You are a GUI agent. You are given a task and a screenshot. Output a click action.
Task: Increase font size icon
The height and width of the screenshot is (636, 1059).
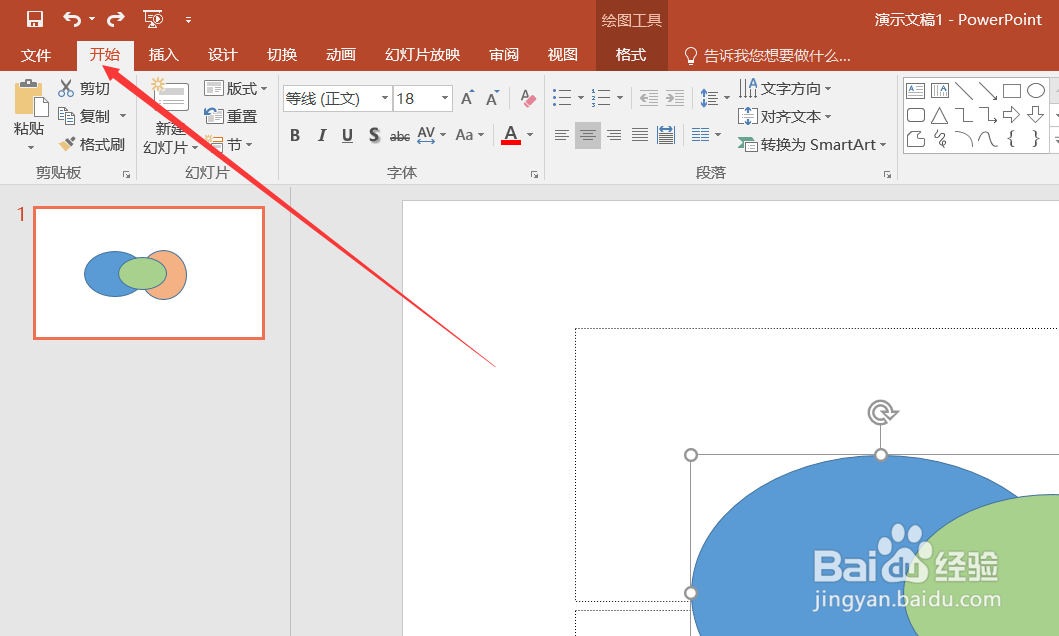point(467,99)
